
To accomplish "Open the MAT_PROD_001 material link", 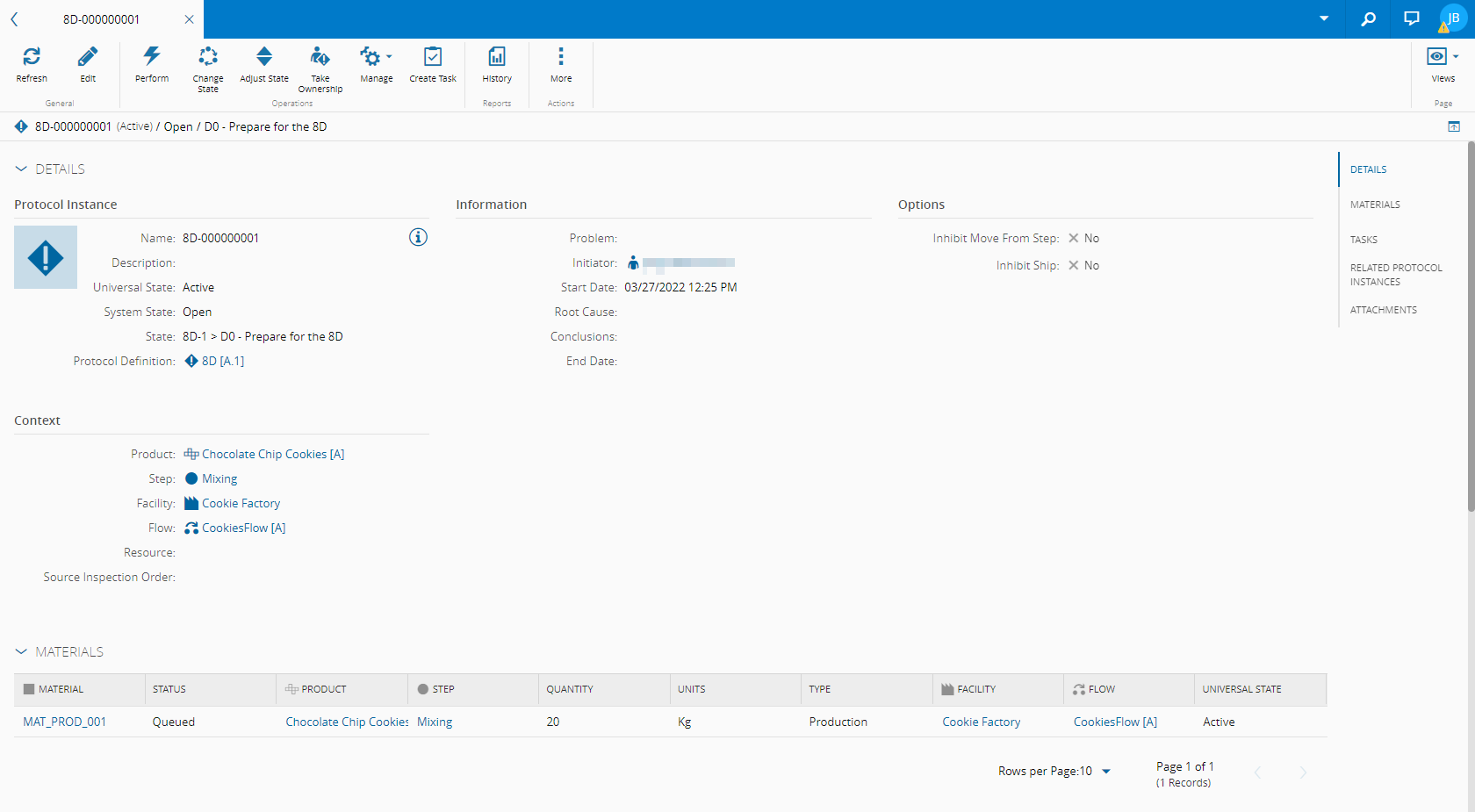I will pos(64,722).
